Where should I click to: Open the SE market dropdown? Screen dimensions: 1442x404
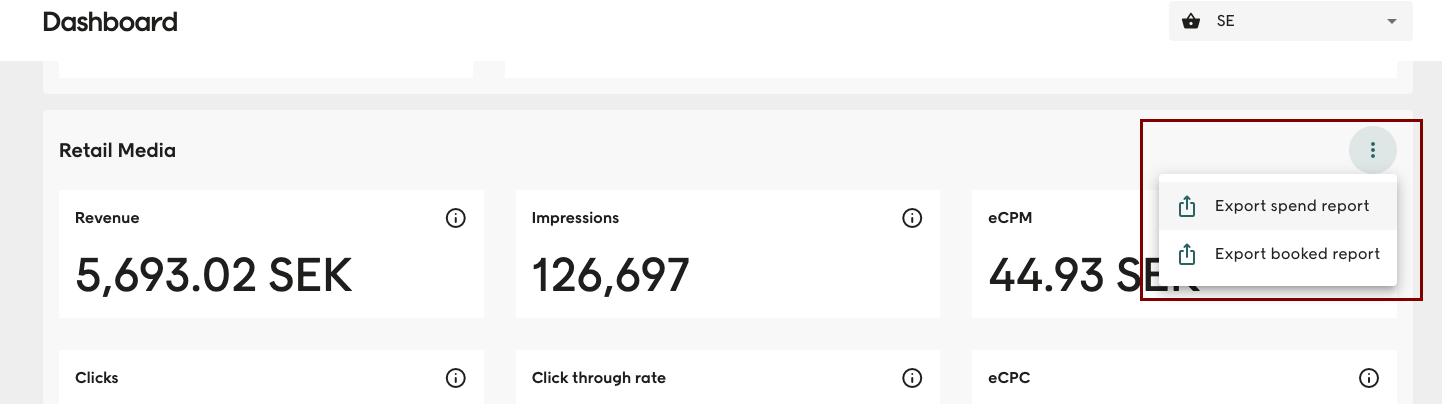pyautogui.click(x=1290, y=21)
